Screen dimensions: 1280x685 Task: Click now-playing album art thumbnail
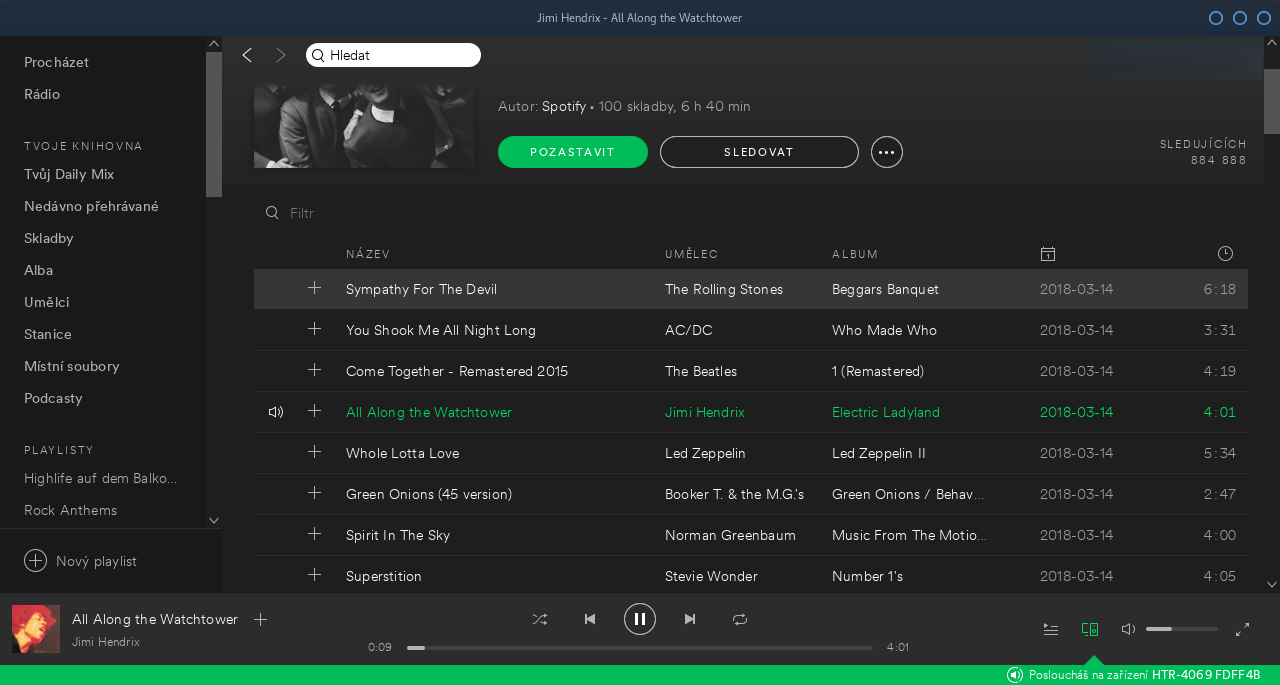tap(36, 629)
